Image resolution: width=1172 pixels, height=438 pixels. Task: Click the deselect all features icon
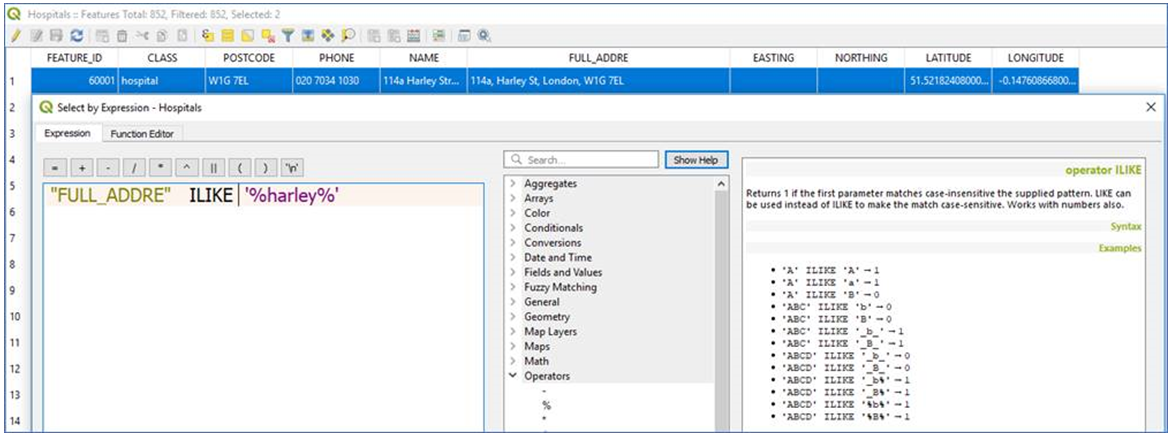coord(268,35)
